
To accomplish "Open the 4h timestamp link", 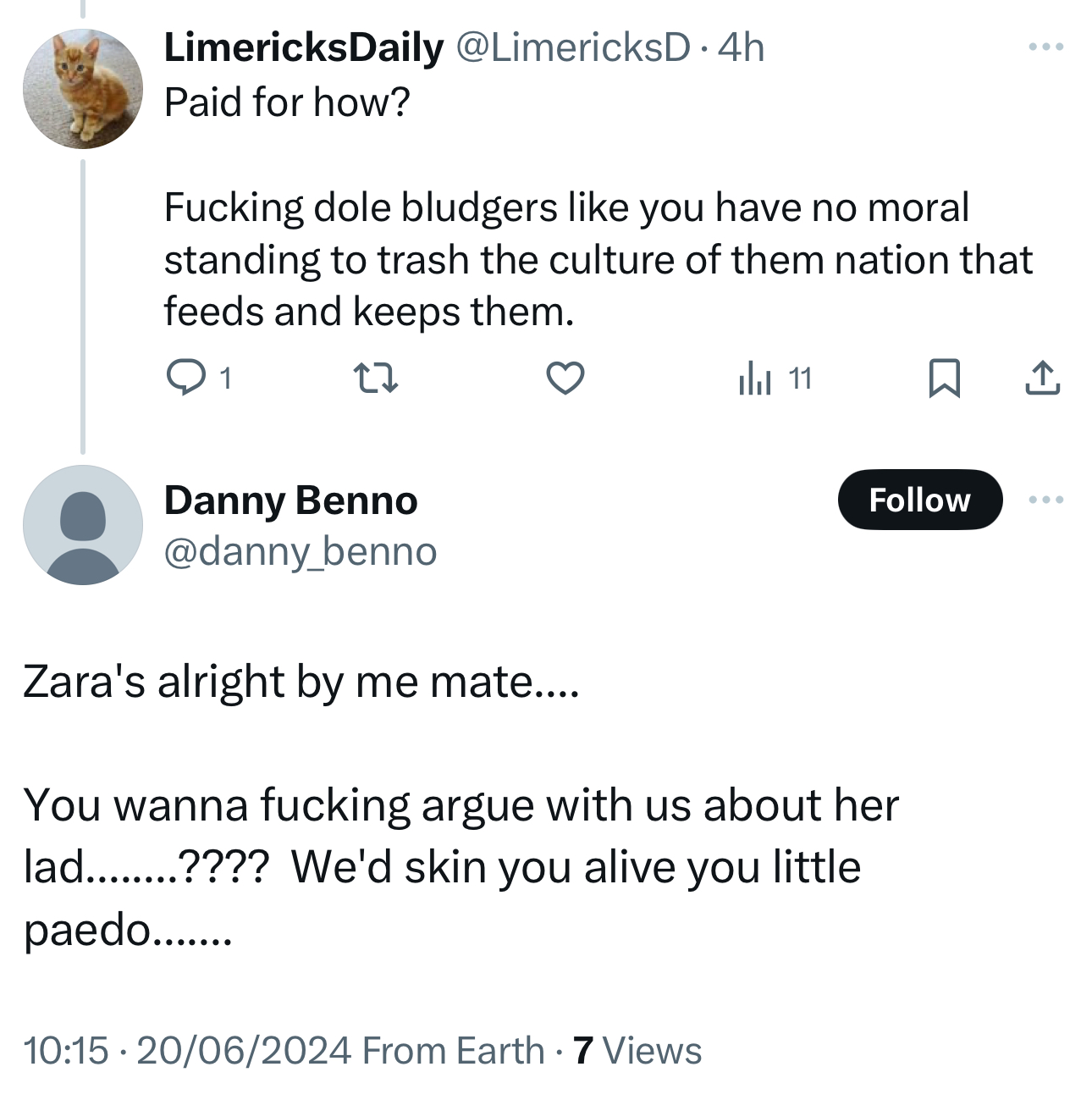I will (x=741, y=47).
